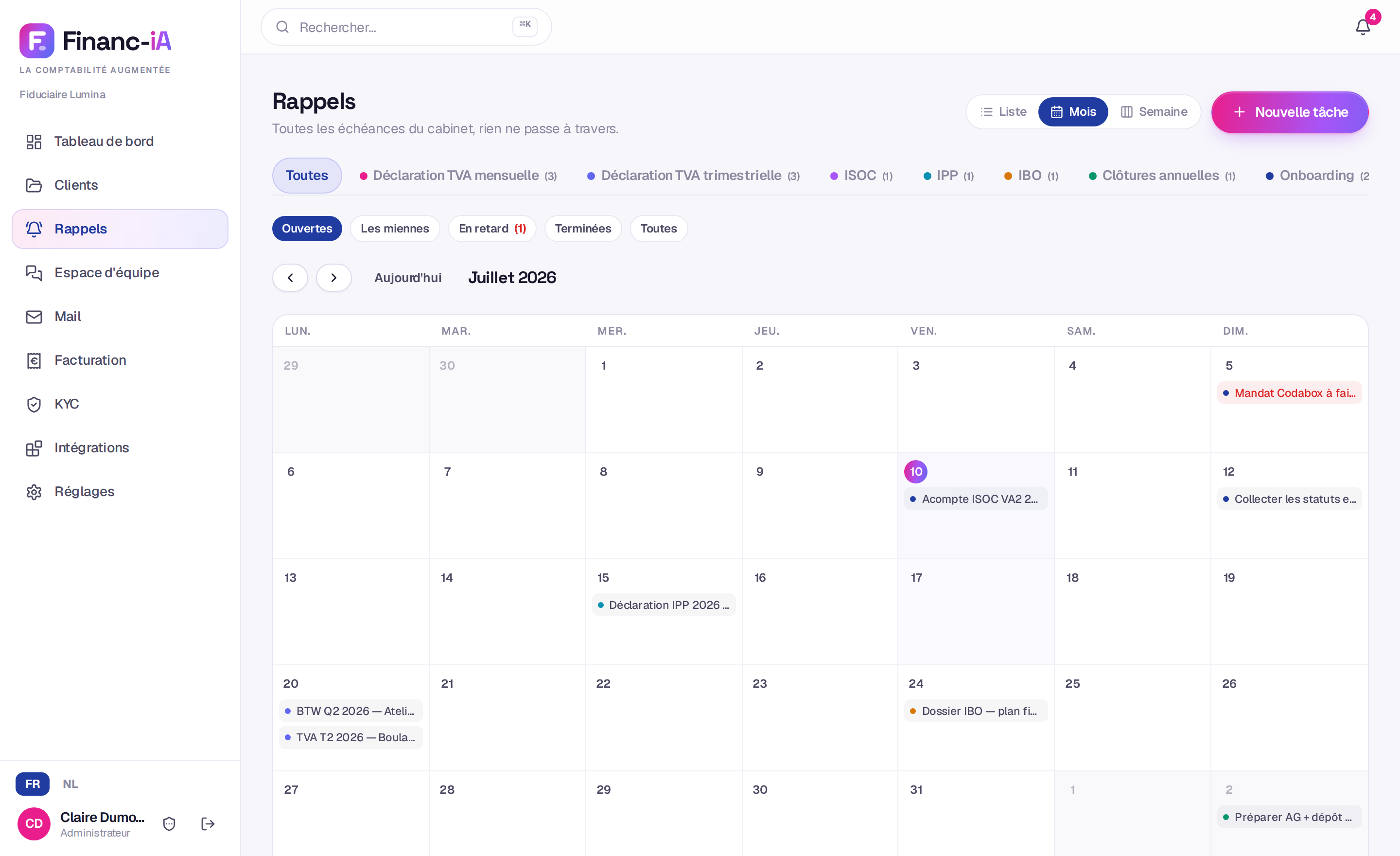Open the Mail envelope item
1400x856 pixels.
coord(120,316)
